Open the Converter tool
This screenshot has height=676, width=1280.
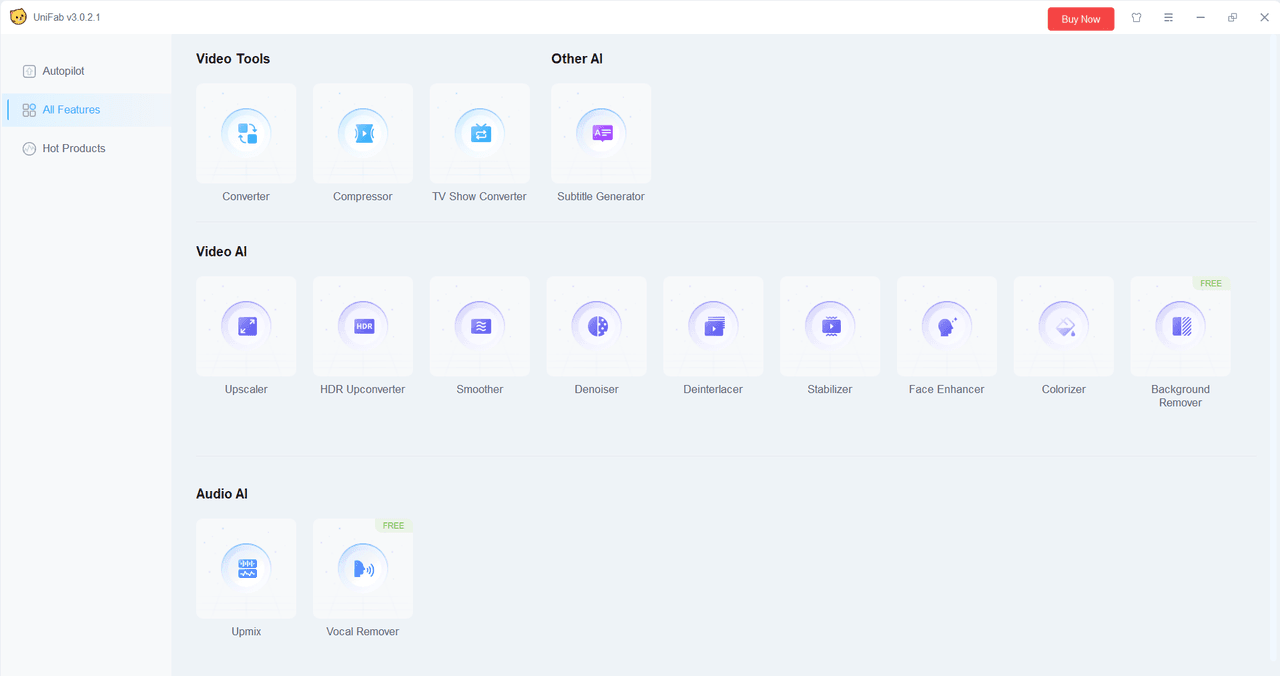(246, 133)
